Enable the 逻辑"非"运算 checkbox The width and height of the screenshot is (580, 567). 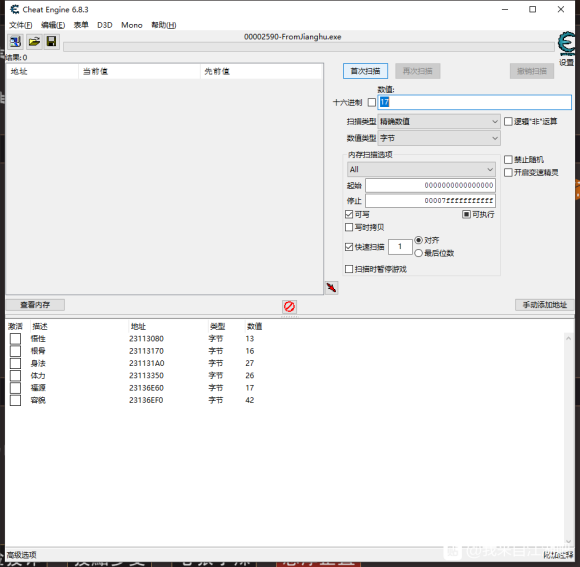pos(508,121)
